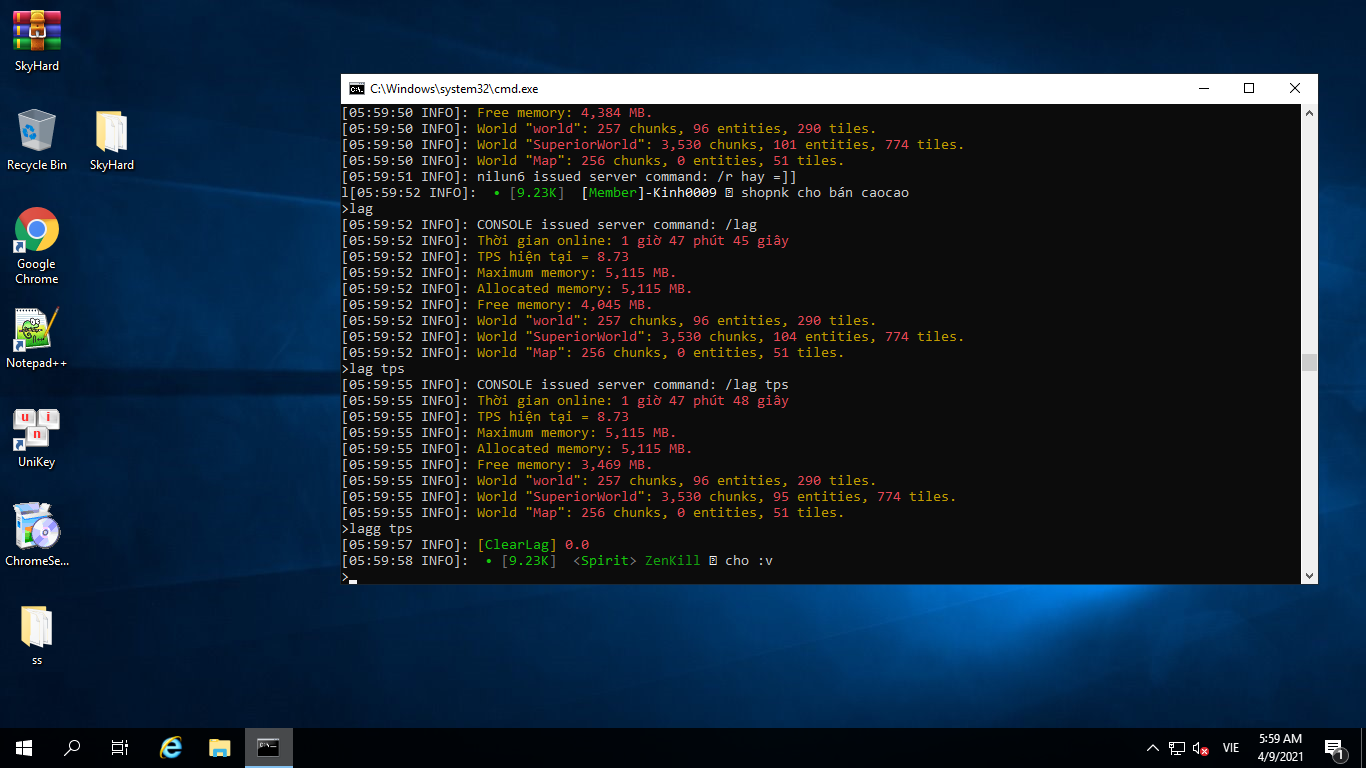Viewport: 1366px width, 768px height.
Task: Switch the VIE input language indicator
Action: [1231, 748]
